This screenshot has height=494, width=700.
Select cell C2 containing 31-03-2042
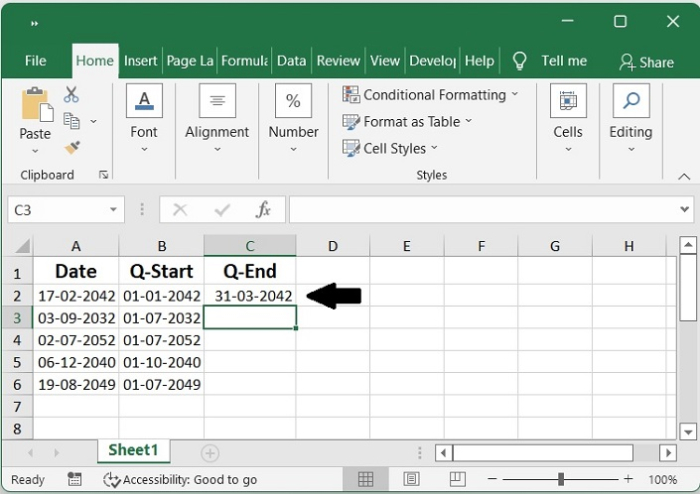click(x=250, y=296)
